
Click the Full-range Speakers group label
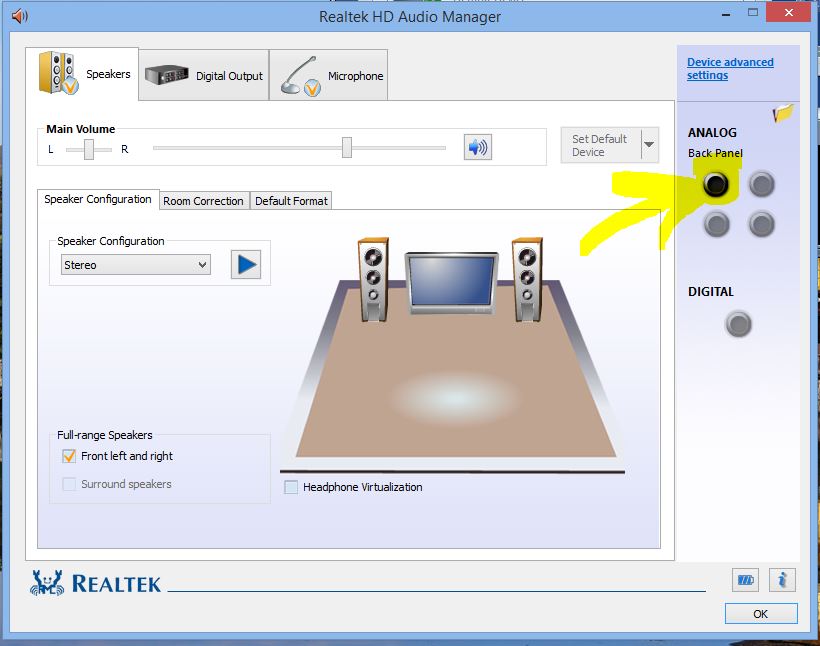(105, 435)
